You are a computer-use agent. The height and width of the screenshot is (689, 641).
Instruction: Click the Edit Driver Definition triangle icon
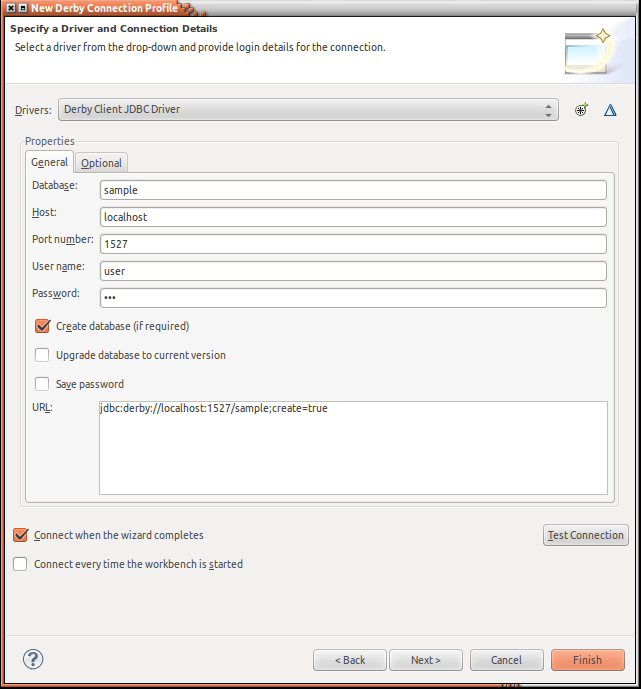coord(610,110)
